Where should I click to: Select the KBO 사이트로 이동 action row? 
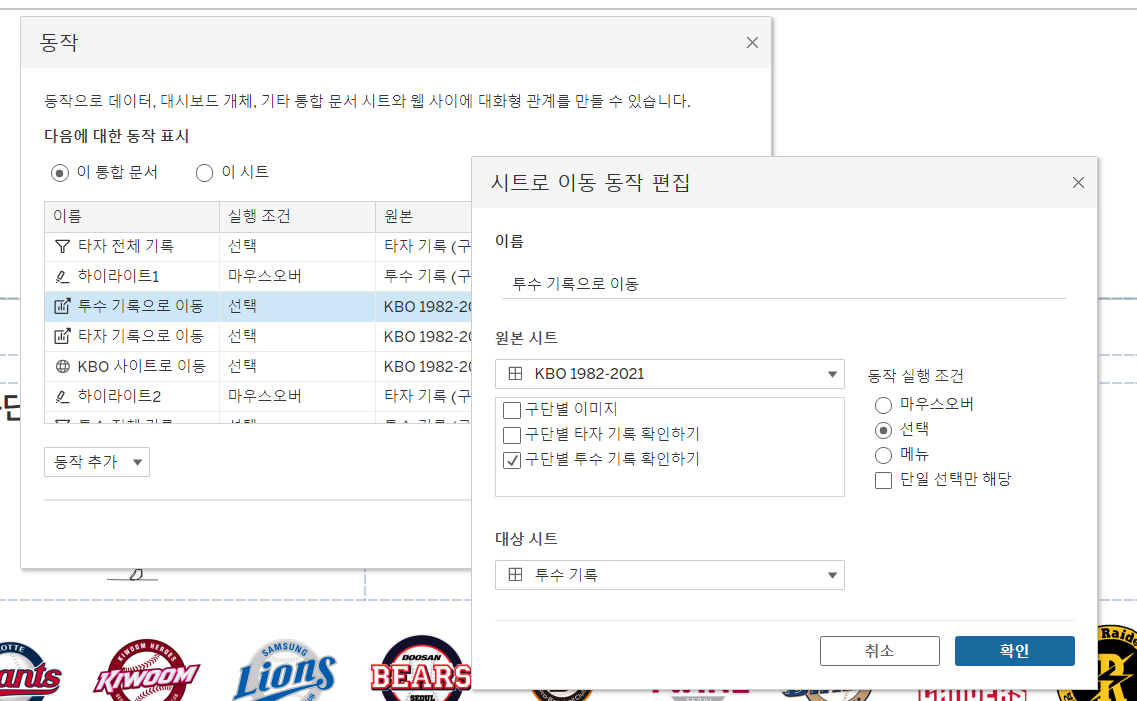[258, 367]
